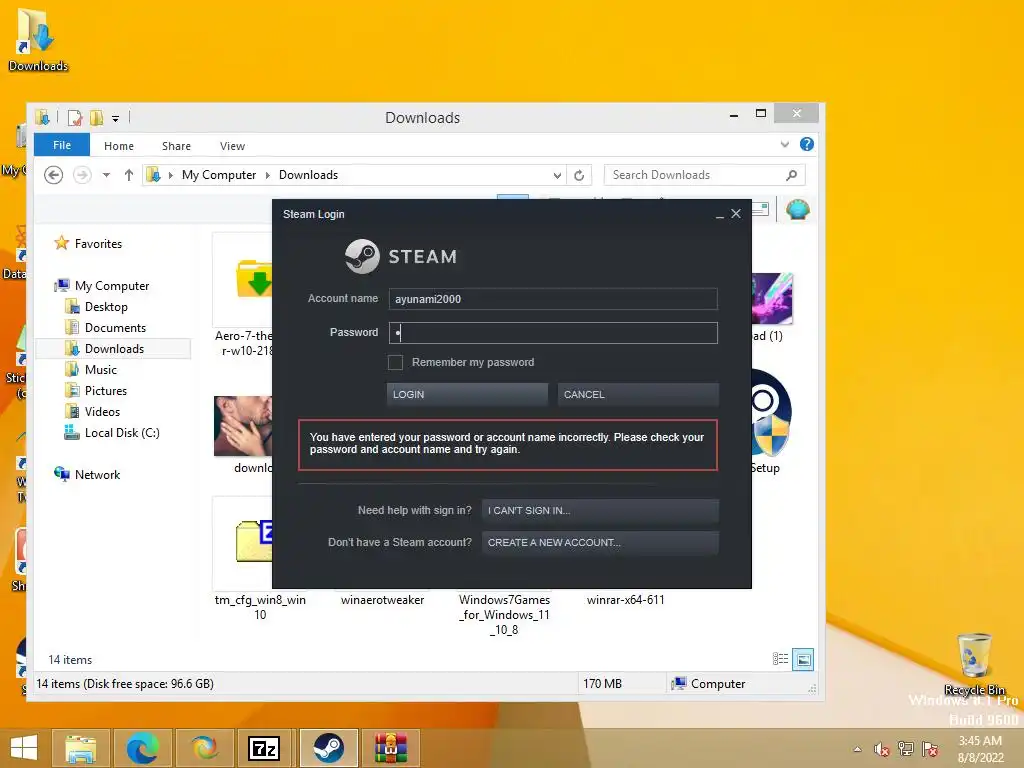Viewport: 1024px width, 768px height.
Task: Launch Microsoft Edge from the taskbar
Action: [142, 748]
